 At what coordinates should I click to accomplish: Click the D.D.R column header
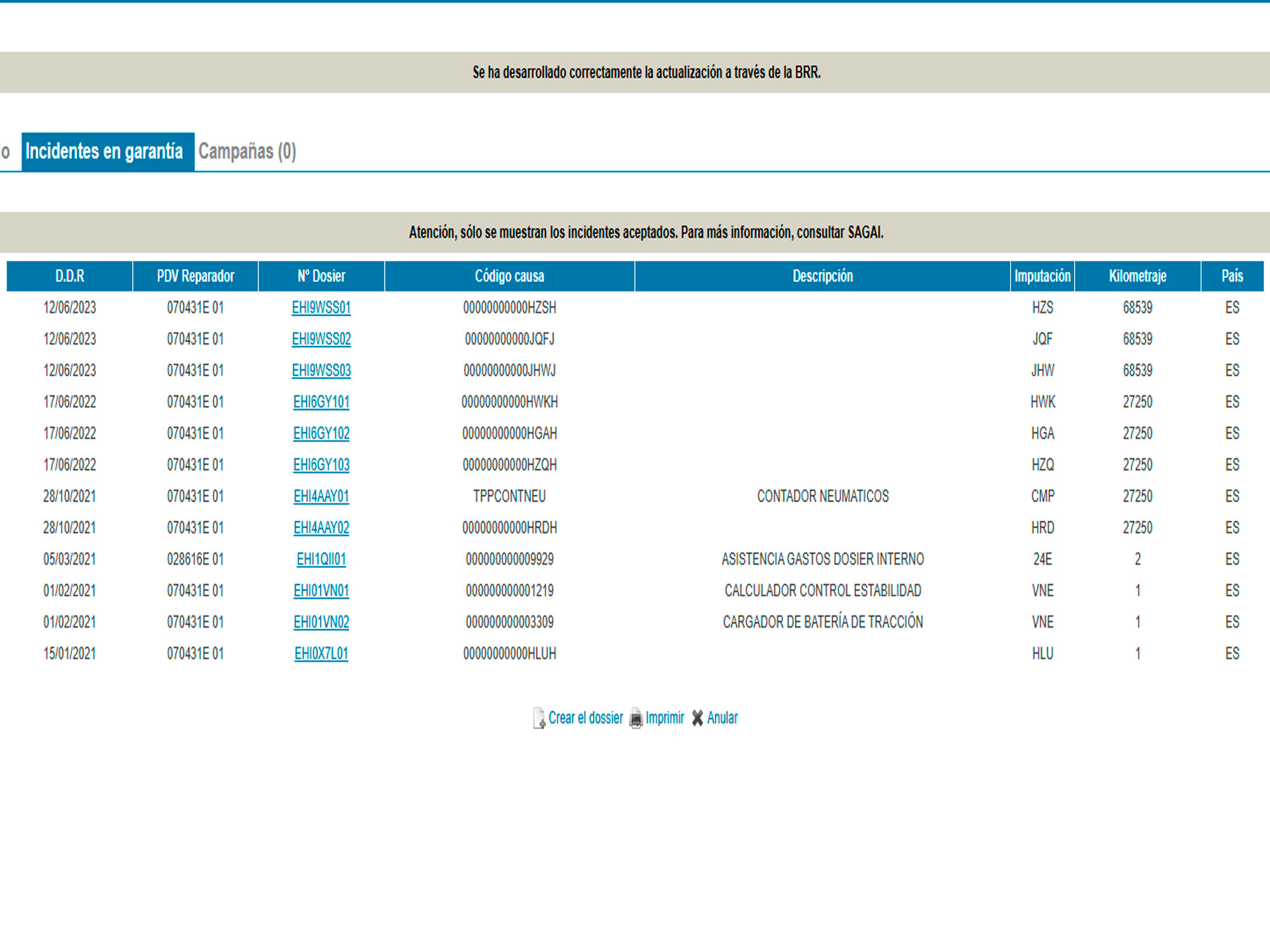69,276
